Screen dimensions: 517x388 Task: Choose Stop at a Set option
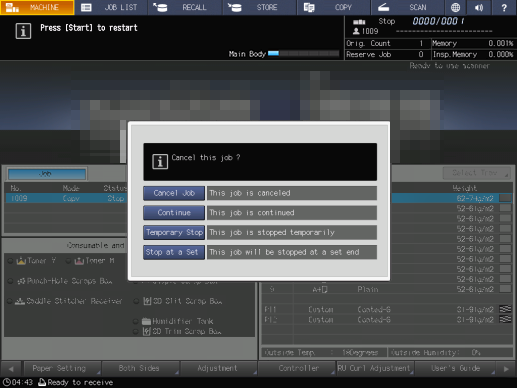tap(174, 252)
